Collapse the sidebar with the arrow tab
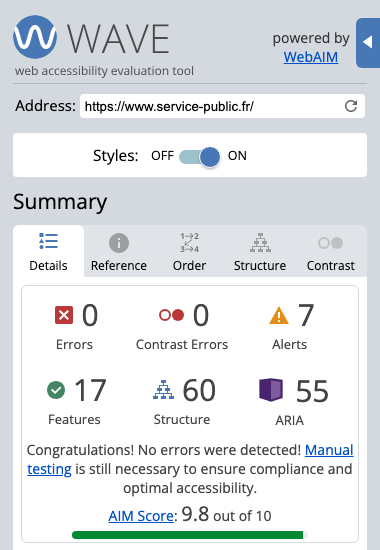 368,43
